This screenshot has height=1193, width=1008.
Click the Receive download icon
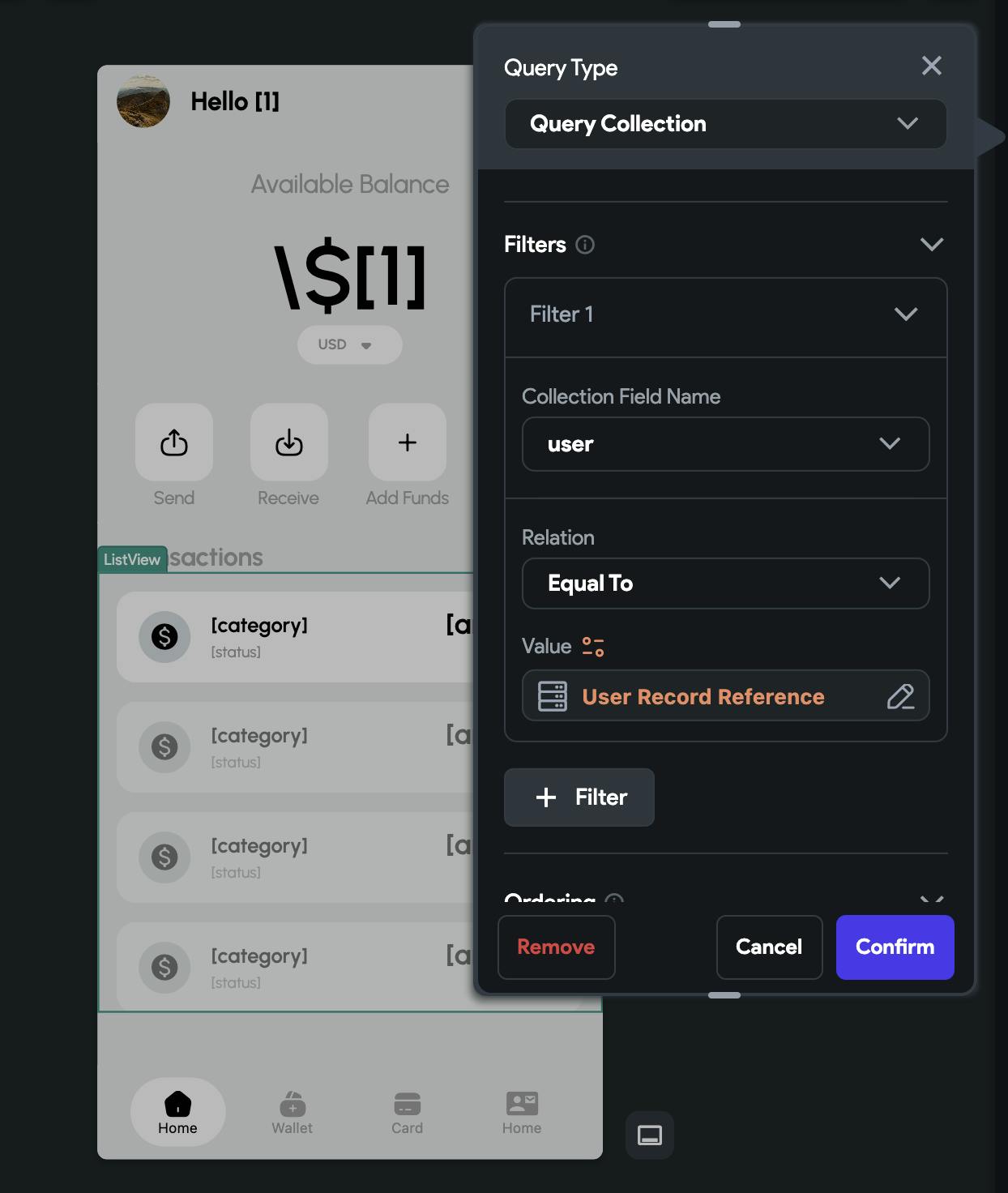tap(289, 443)
